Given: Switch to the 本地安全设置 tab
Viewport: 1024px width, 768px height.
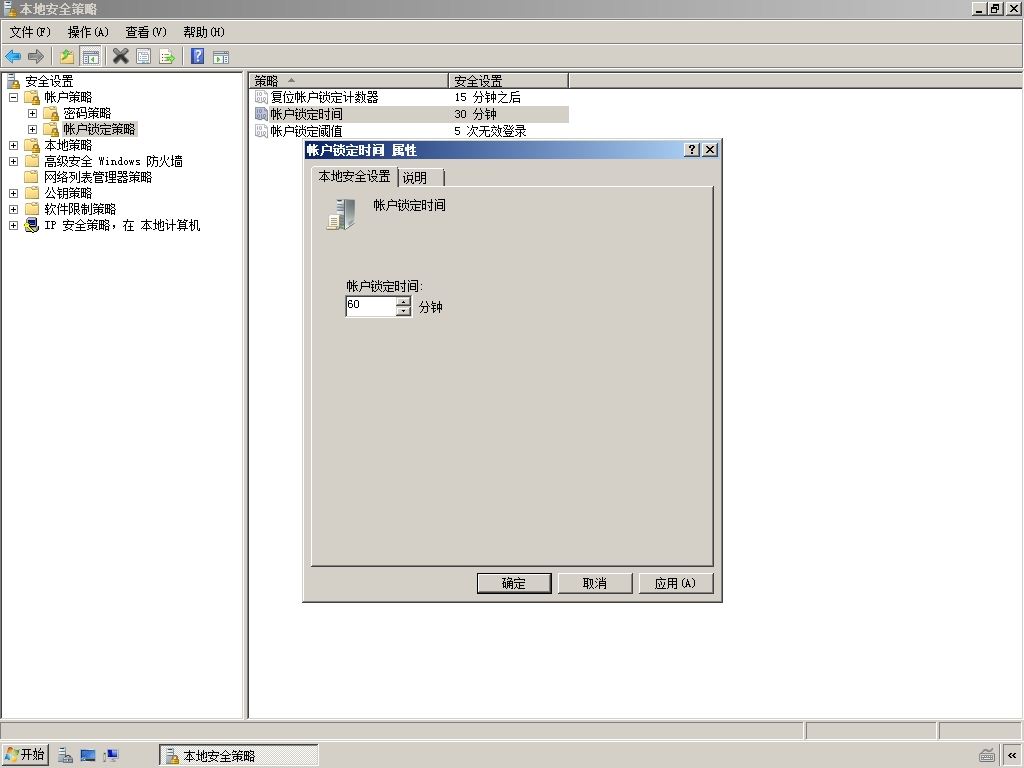Looking at the screenshot, I should (355, 176).
